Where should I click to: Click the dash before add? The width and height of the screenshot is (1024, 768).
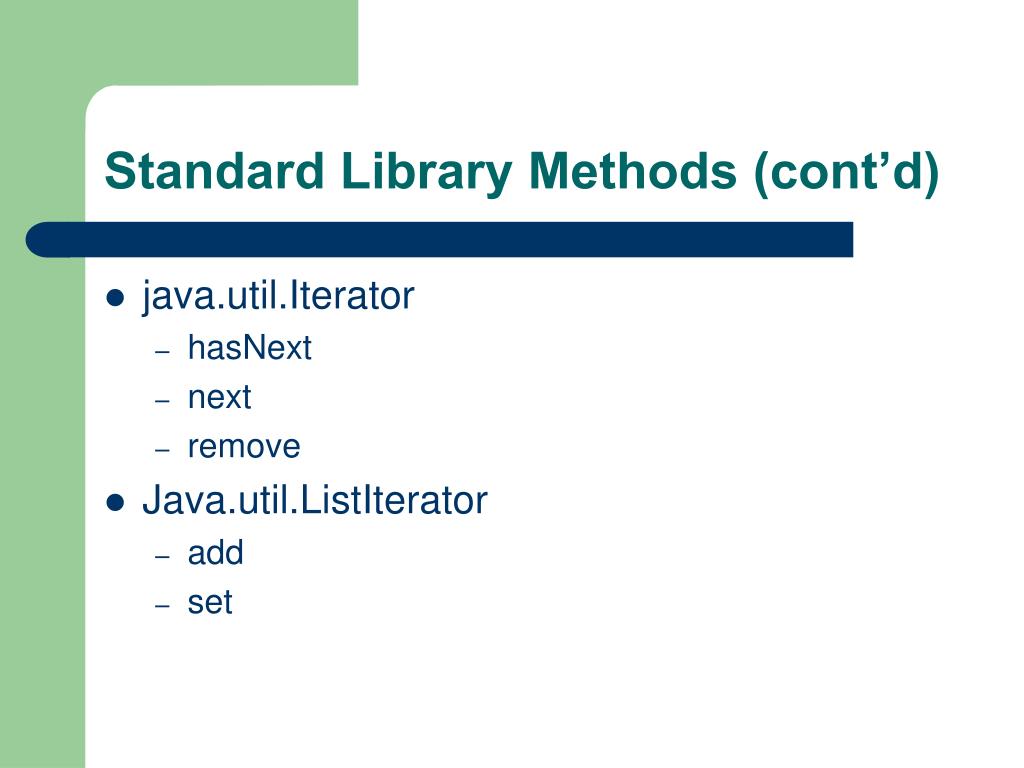click(x=163, y=556)
